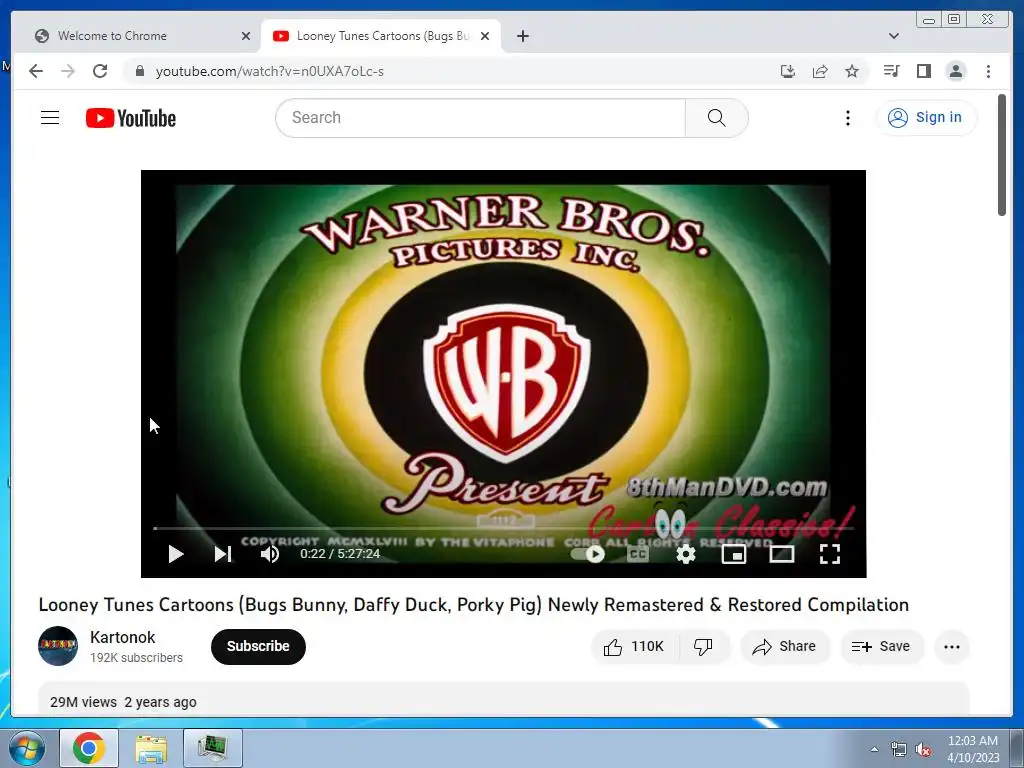This screenshot has height=768, width=1024.
Task: Play the video with the play button
Action: coord(176,554)
